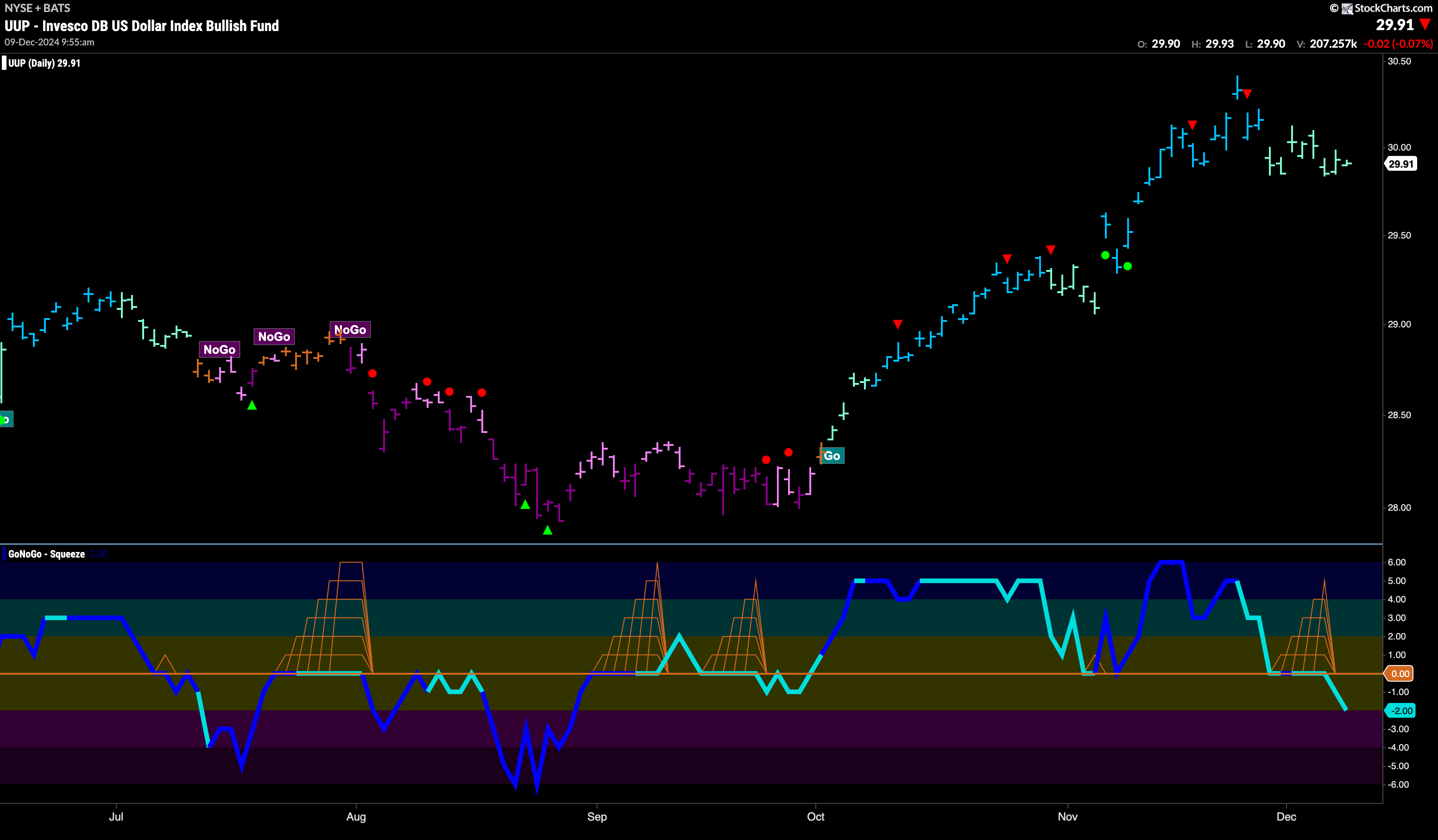Click the NoGo label lowest in July
The image size is (1438, 840).
tap(219, 350)
